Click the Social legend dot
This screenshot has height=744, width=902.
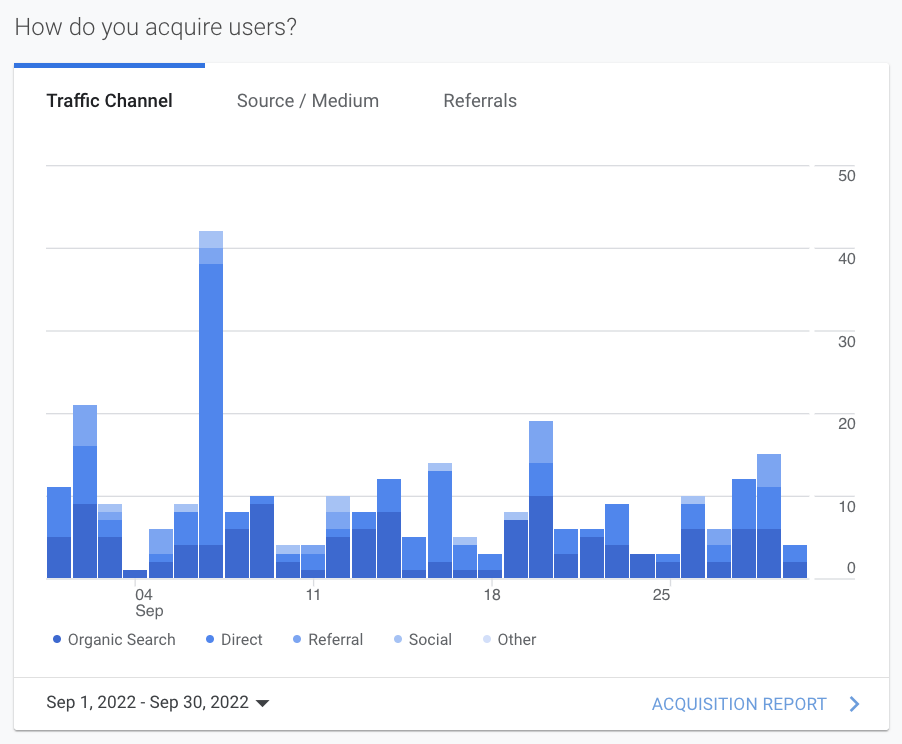(397, 640)
